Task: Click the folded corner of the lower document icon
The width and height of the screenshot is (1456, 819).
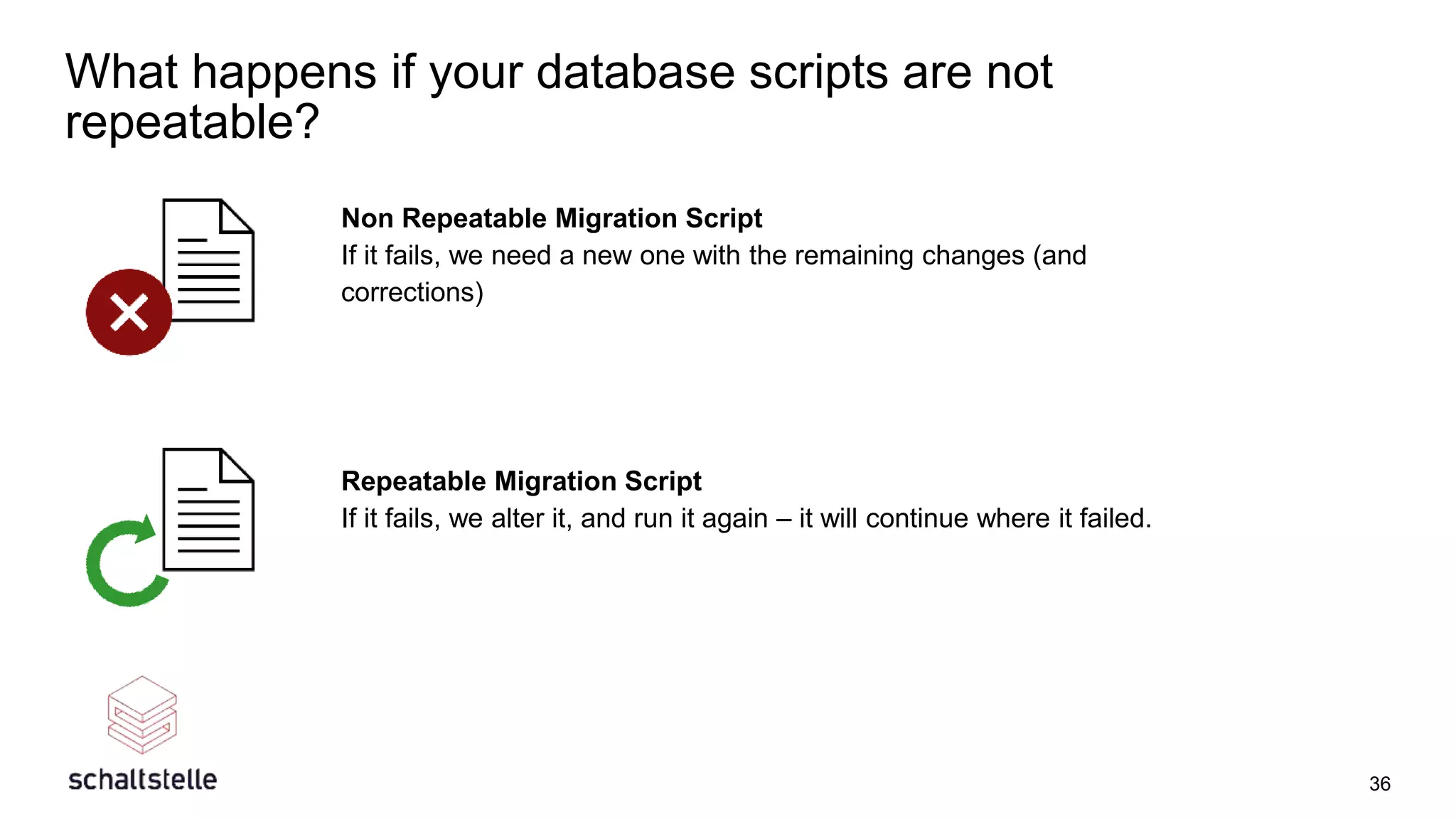Action: click(237, 465)
